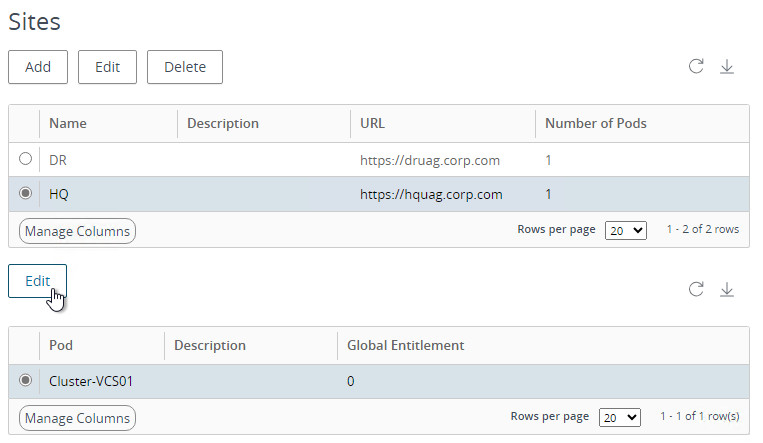
Task: Sort by Number of Pods column
Action: click(x=596, y=123)
